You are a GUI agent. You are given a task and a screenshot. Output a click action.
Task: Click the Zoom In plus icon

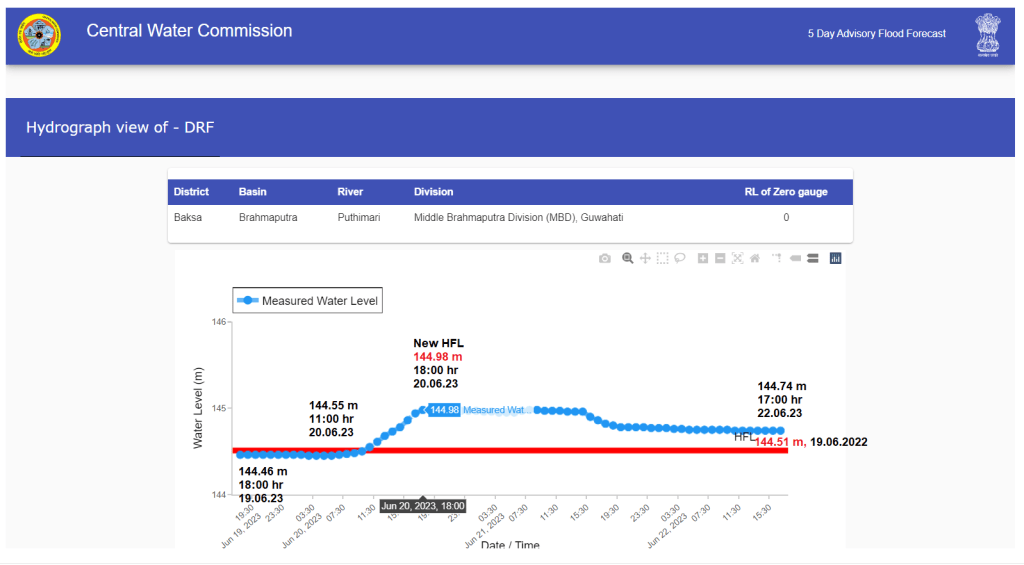(703, 258)
